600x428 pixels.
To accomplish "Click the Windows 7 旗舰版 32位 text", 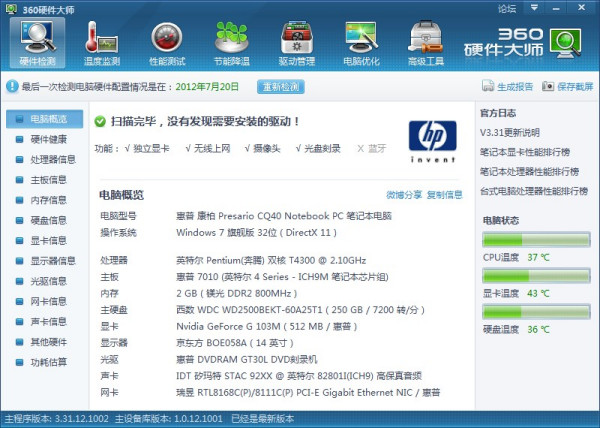I will point(256,233).
